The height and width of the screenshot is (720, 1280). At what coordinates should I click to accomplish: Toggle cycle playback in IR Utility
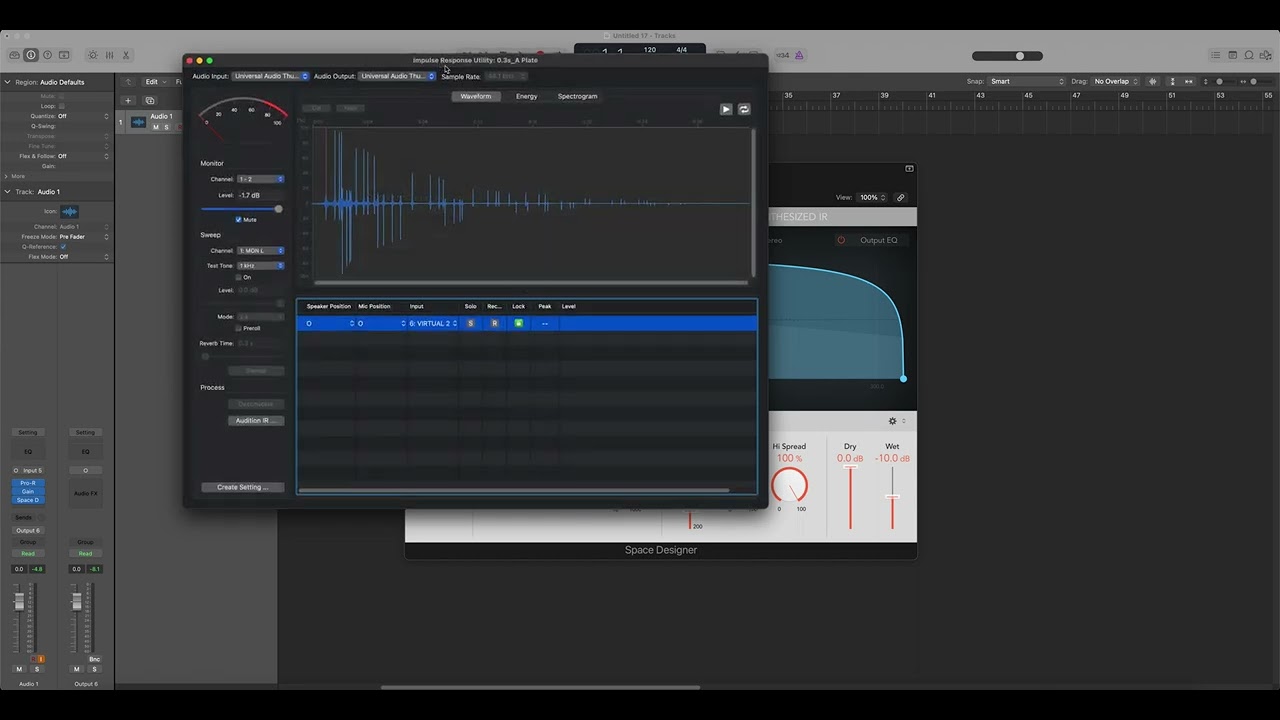click(744, 109)
